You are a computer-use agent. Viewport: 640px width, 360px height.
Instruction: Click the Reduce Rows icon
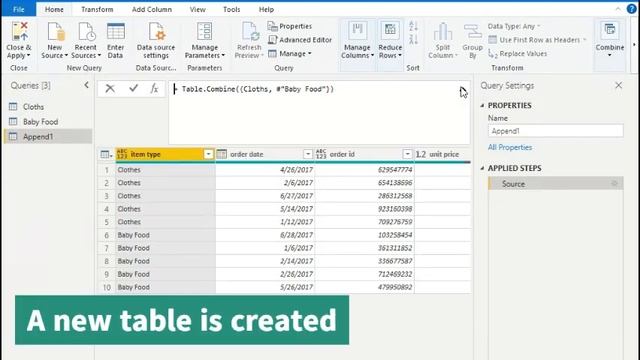390,31
